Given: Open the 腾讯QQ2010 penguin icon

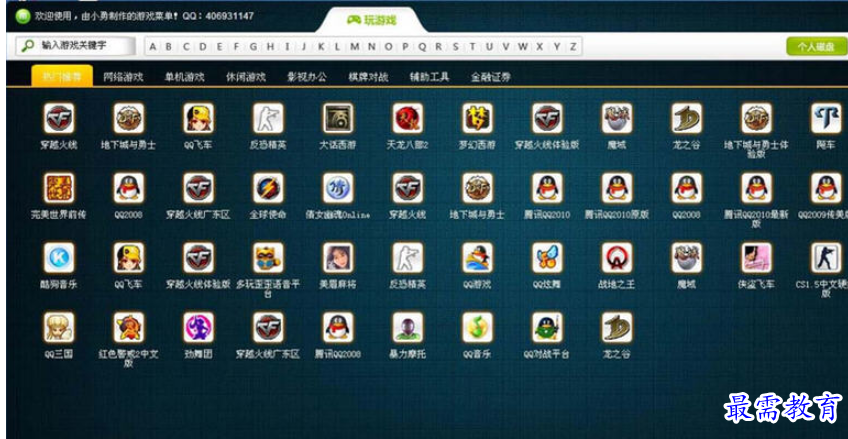Looking at the screenshot, I should (x=547, y=188).
